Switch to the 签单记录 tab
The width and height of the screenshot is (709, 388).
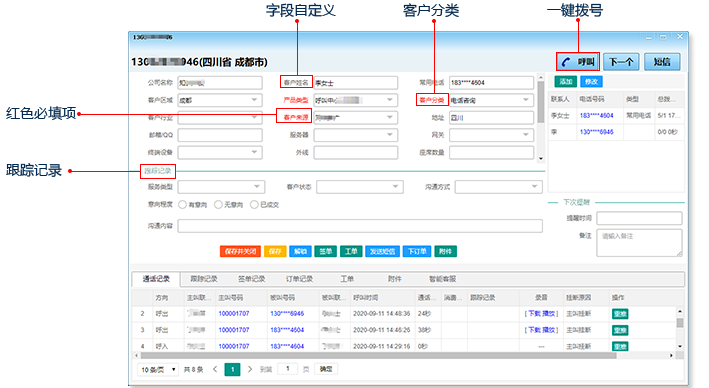point(251,279)
